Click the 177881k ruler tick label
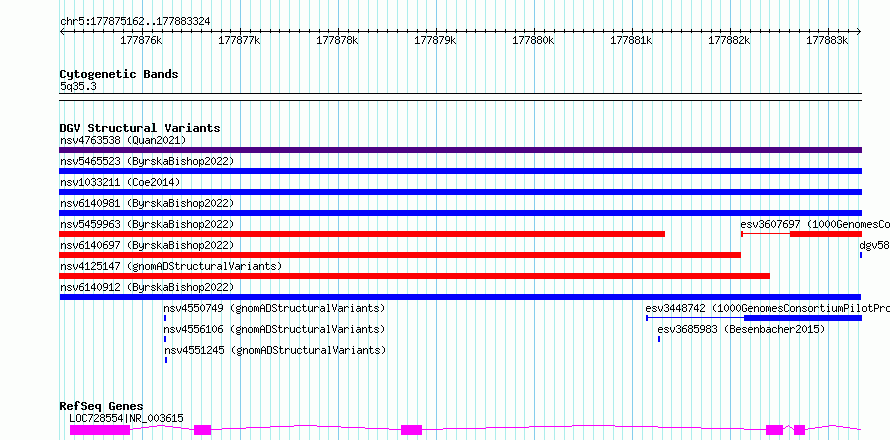 [631, 41]
